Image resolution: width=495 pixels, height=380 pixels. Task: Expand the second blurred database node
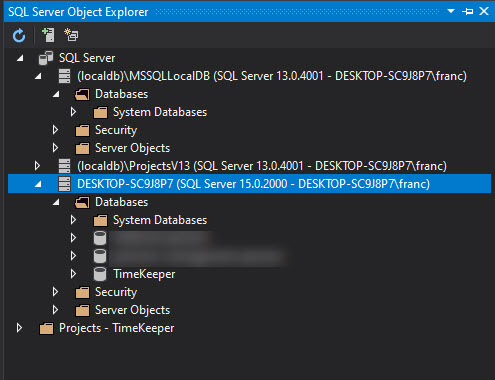click(74, 256)
